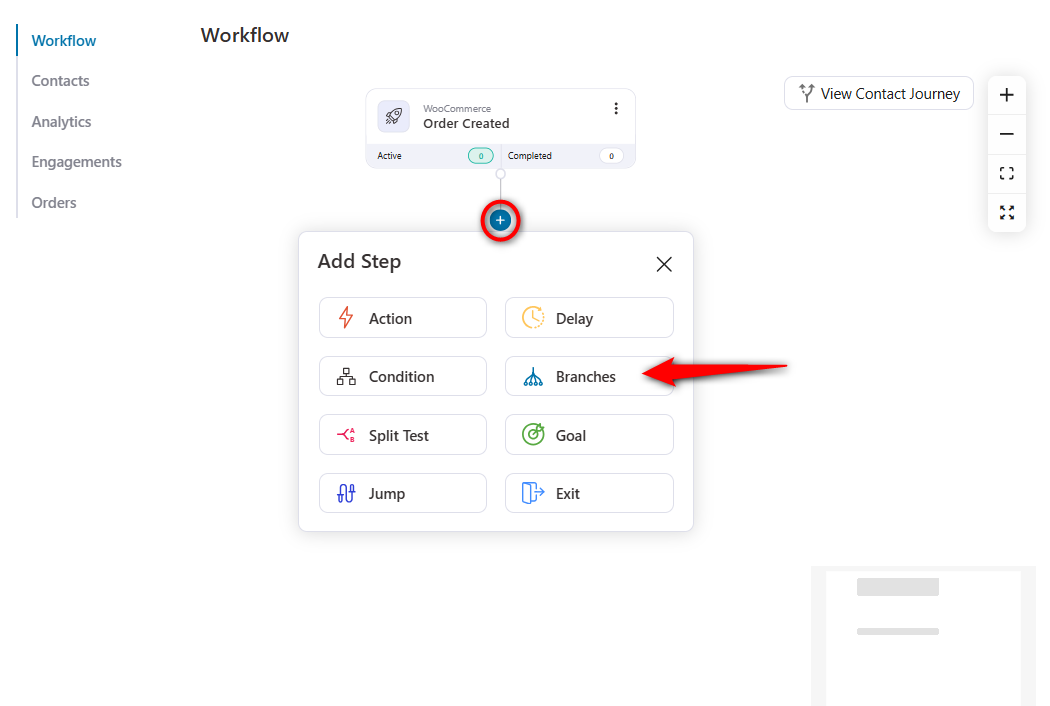Zoom in the workflow canvas
This screenshot has height=706, width=1050.
(x=1006, y=95)
